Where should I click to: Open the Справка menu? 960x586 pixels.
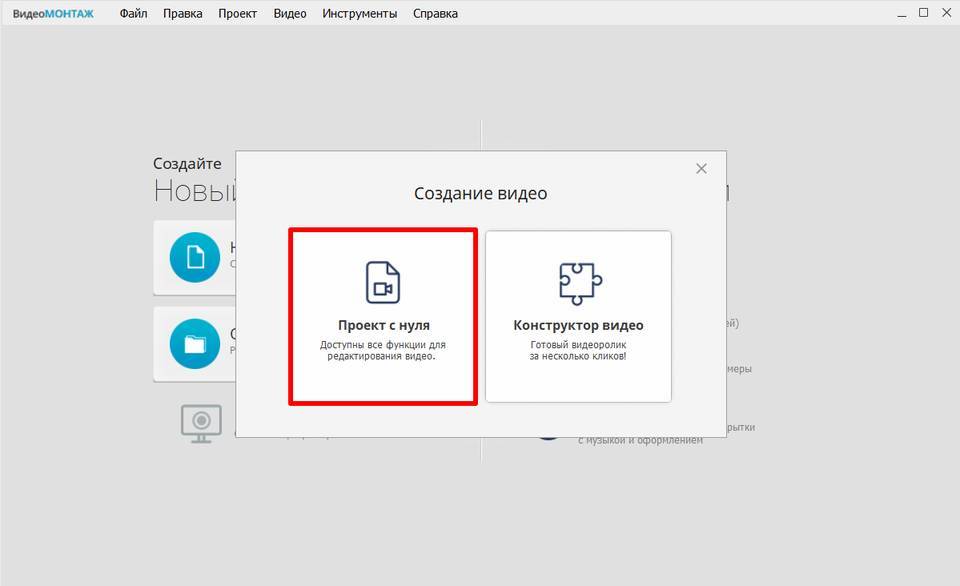pos(435,13)
